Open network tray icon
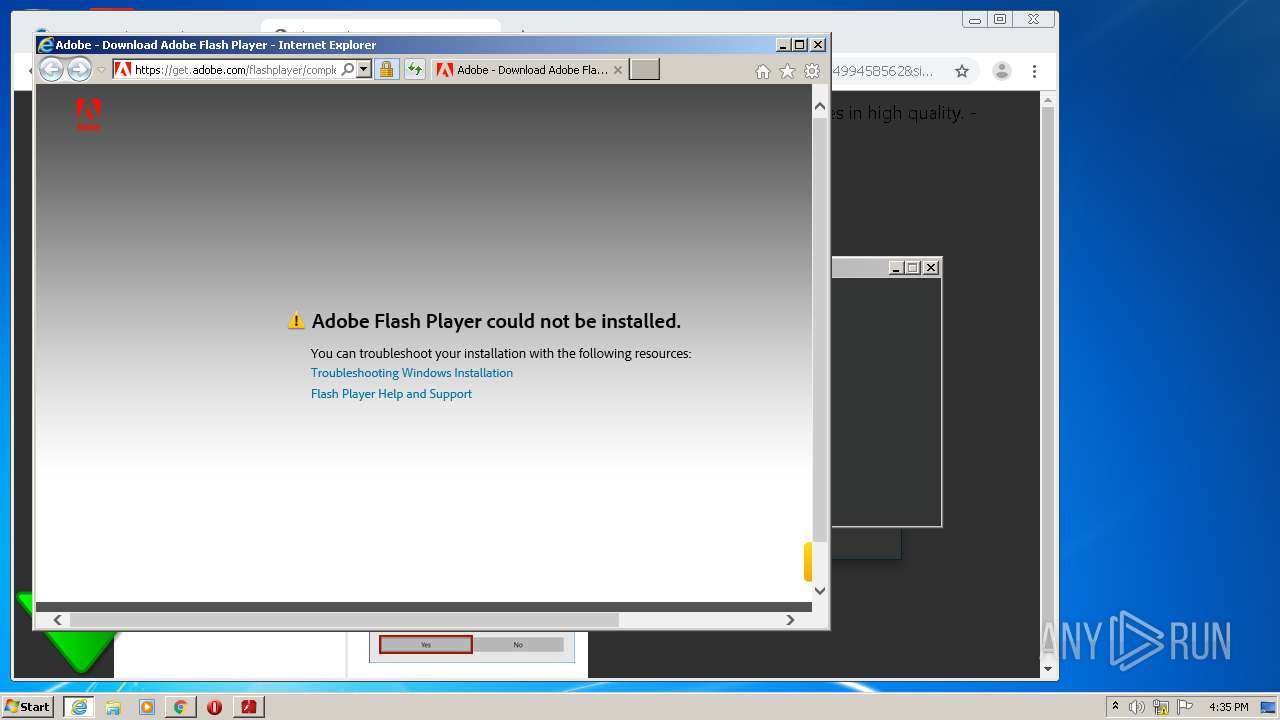 coord(1161,707)
